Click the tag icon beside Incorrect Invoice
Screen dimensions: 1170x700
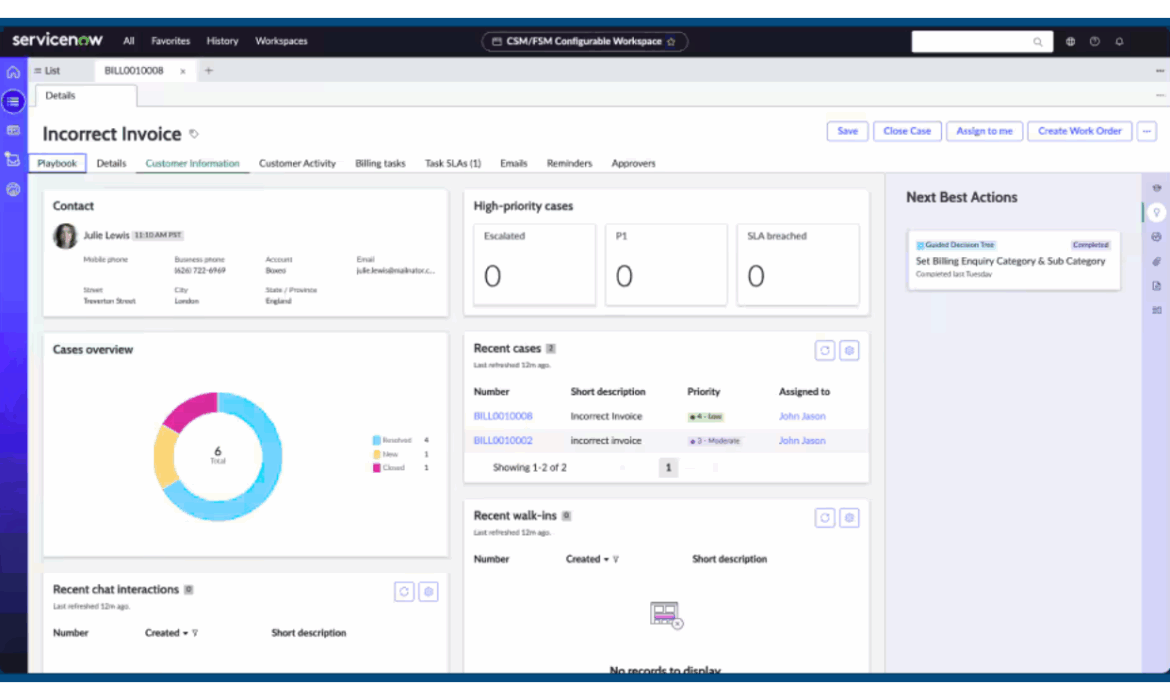click(x=194, y=134)
